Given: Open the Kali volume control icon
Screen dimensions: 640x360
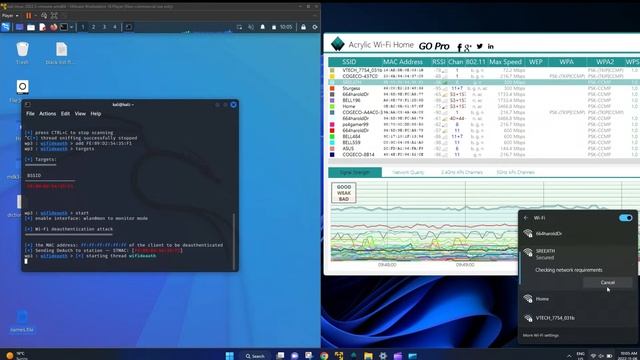Looking at the screenshot, I should (251, 27).
